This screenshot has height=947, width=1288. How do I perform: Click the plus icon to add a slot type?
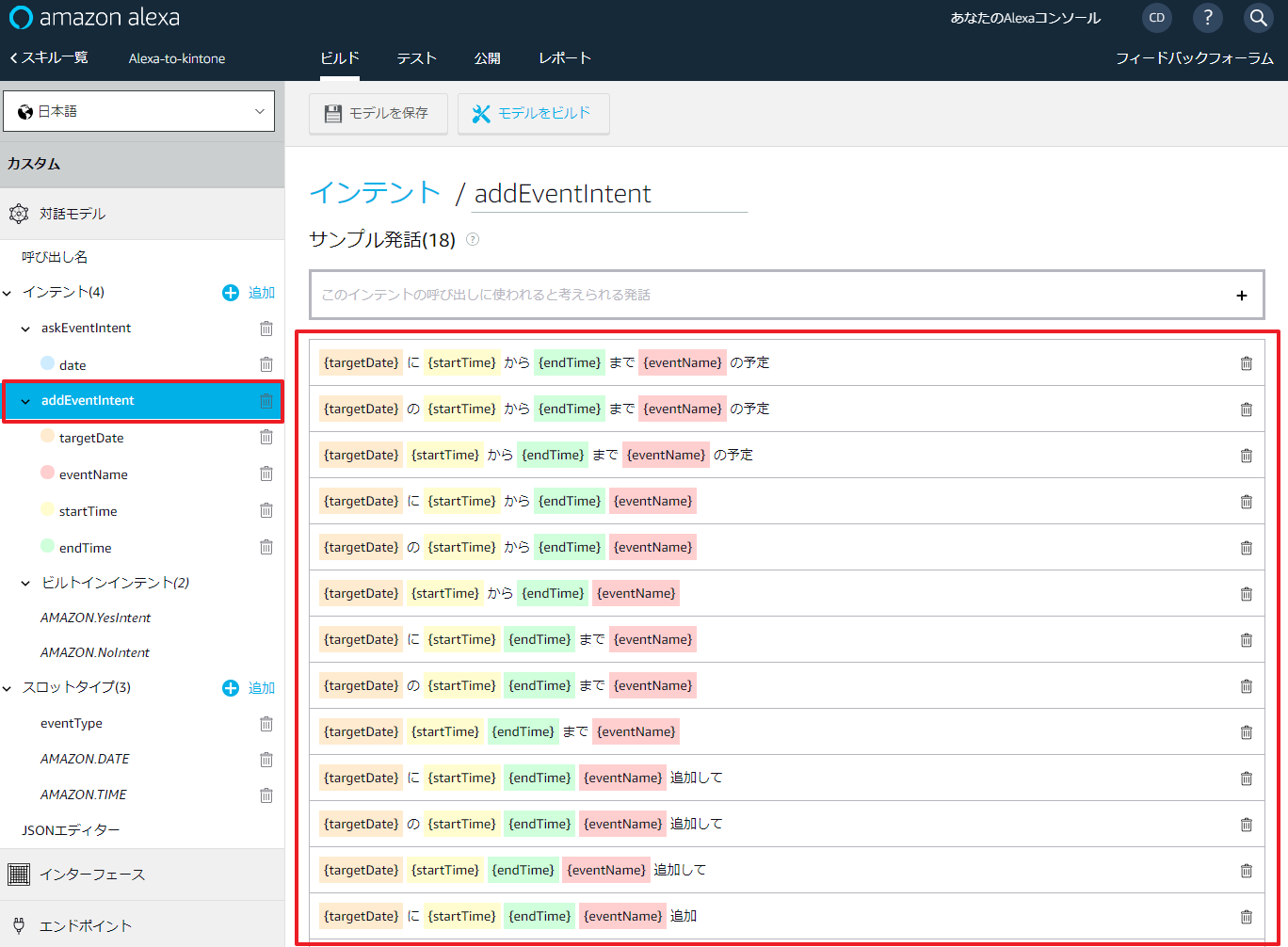[x=231, y=688]
